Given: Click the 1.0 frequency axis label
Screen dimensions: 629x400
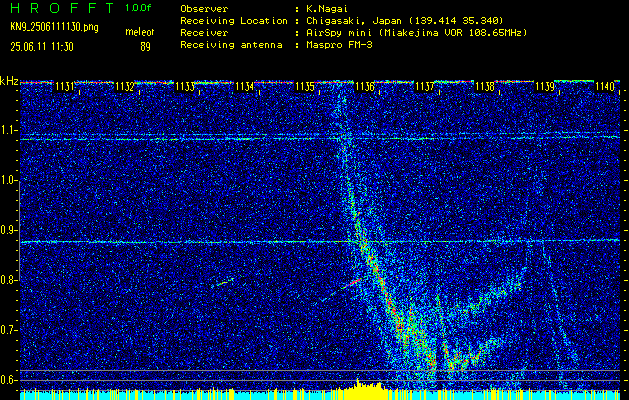Looking at the screenshot, I should 8,180.
